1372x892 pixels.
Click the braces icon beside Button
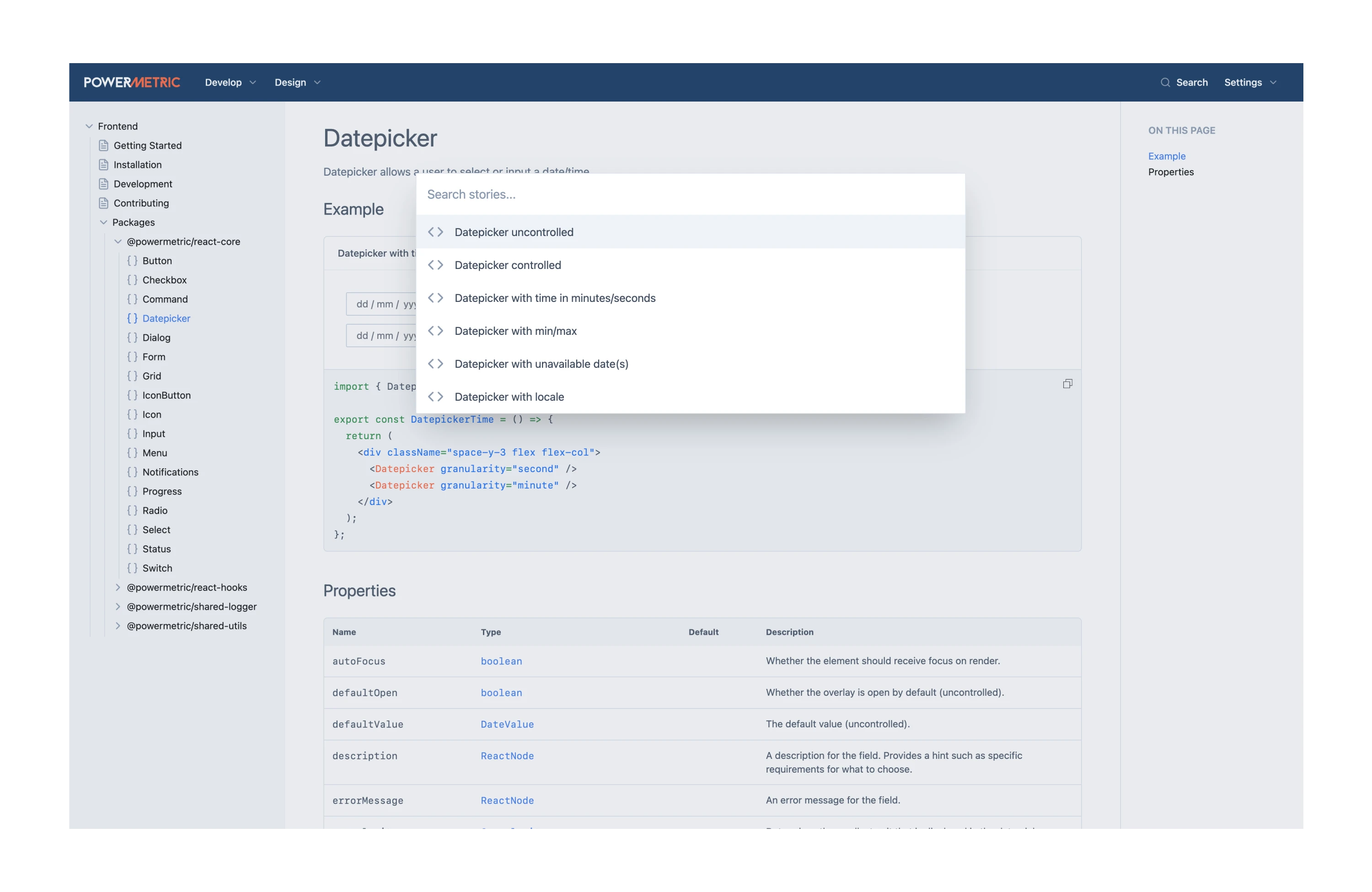pyautogui.click(x=132, y=261)
